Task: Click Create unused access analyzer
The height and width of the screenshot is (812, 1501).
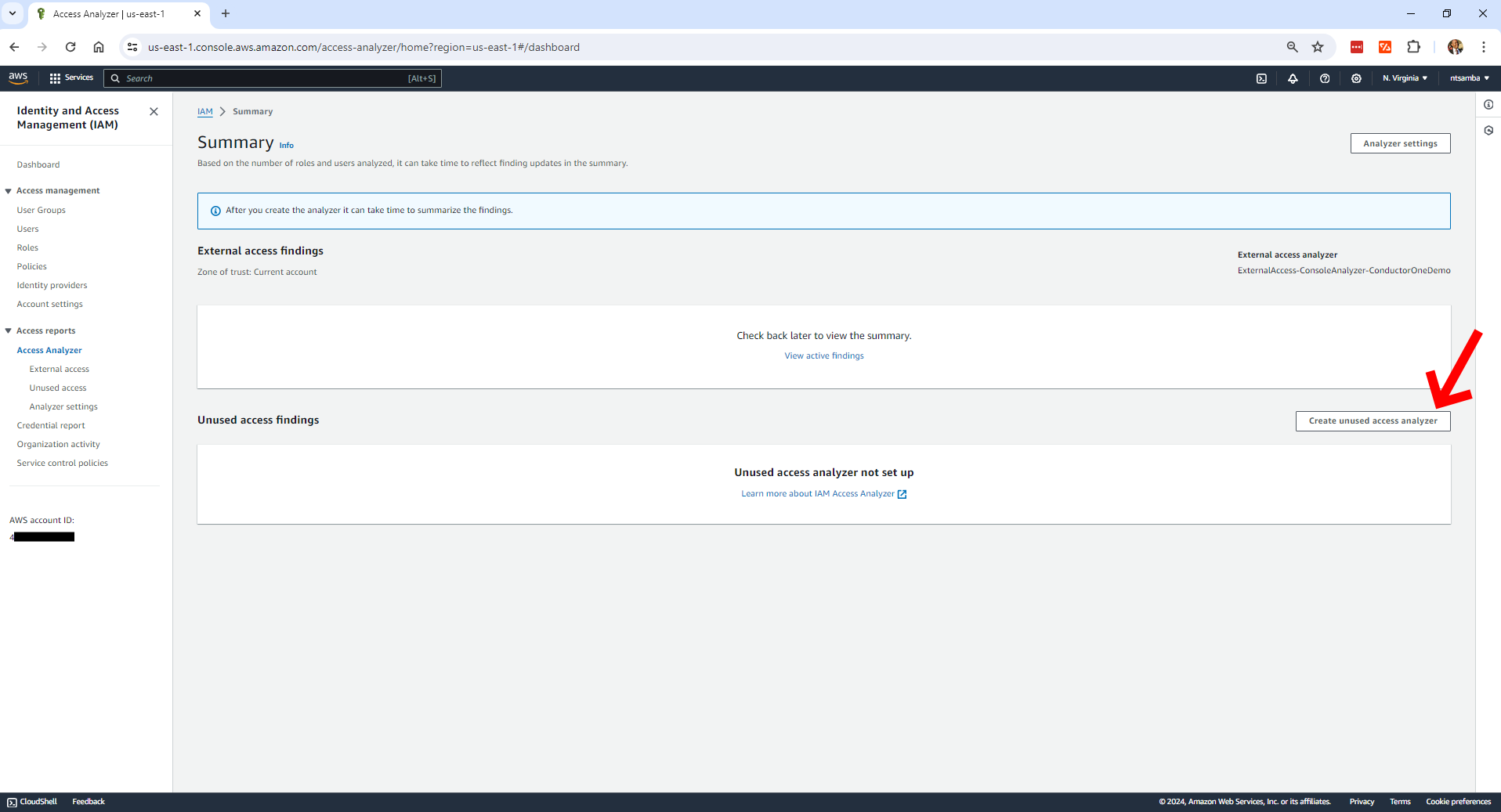Action: click(x=1373, y=420)
